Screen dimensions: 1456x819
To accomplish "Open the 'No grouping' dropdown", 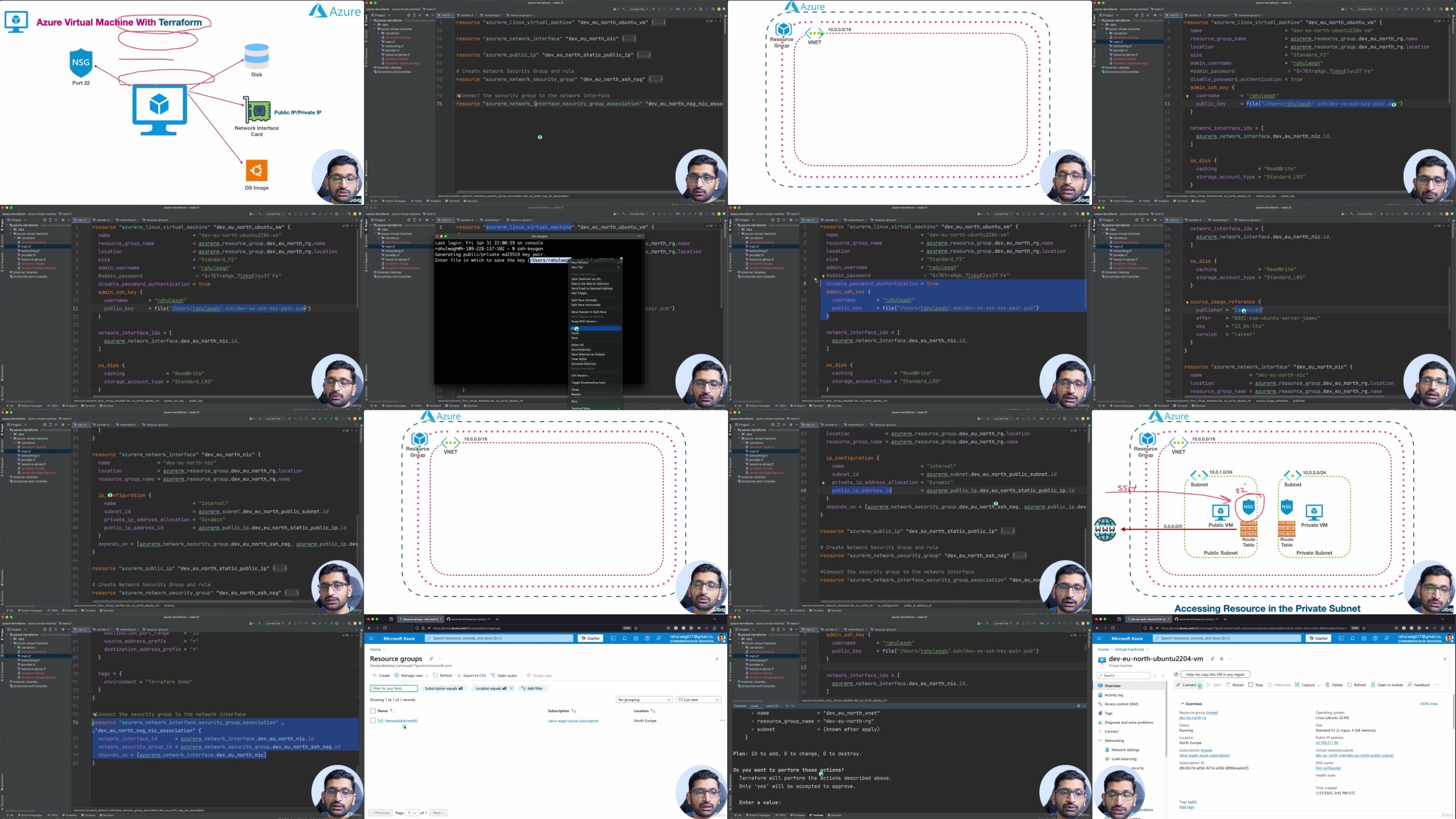I will click(x=644, y=700).
